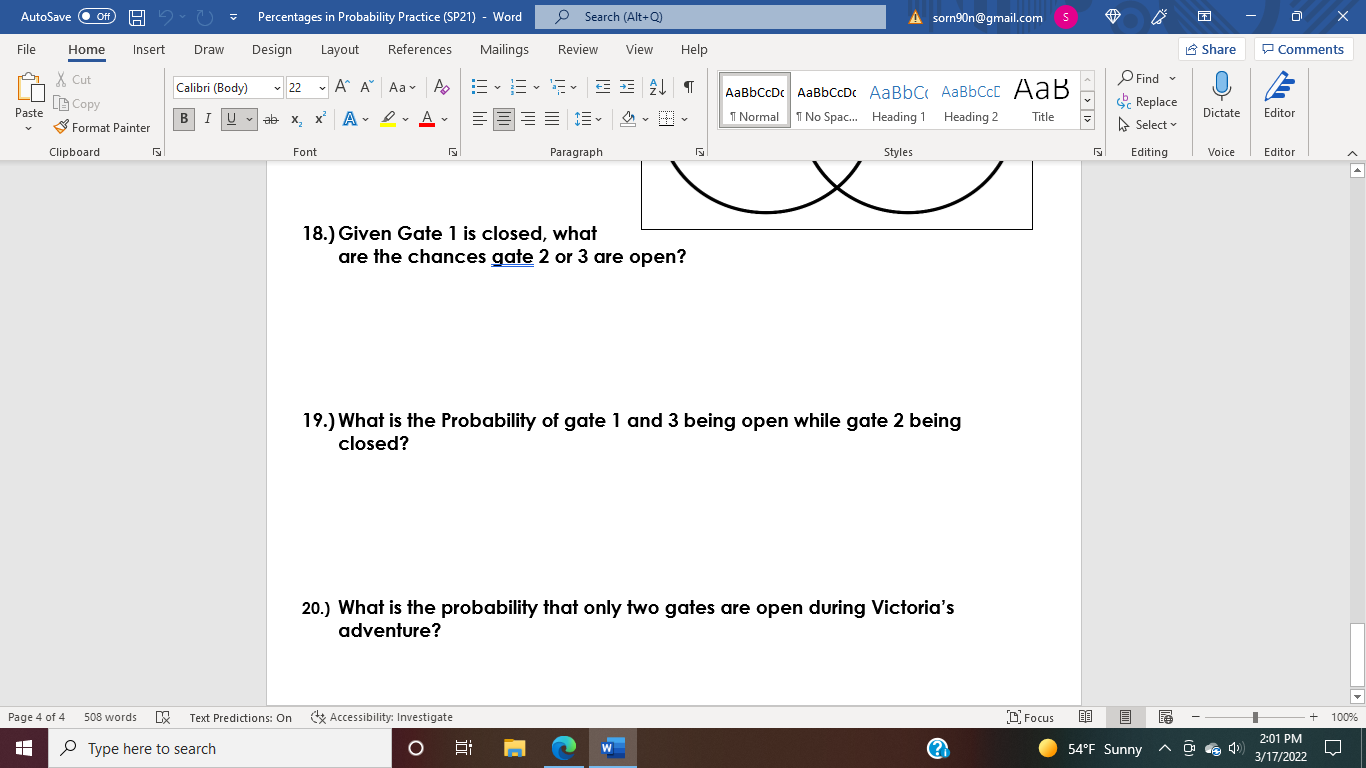Viewport: 1366px width, 768px height.
Task: Open the highlight color dropdown
Action: click(406, 119)
